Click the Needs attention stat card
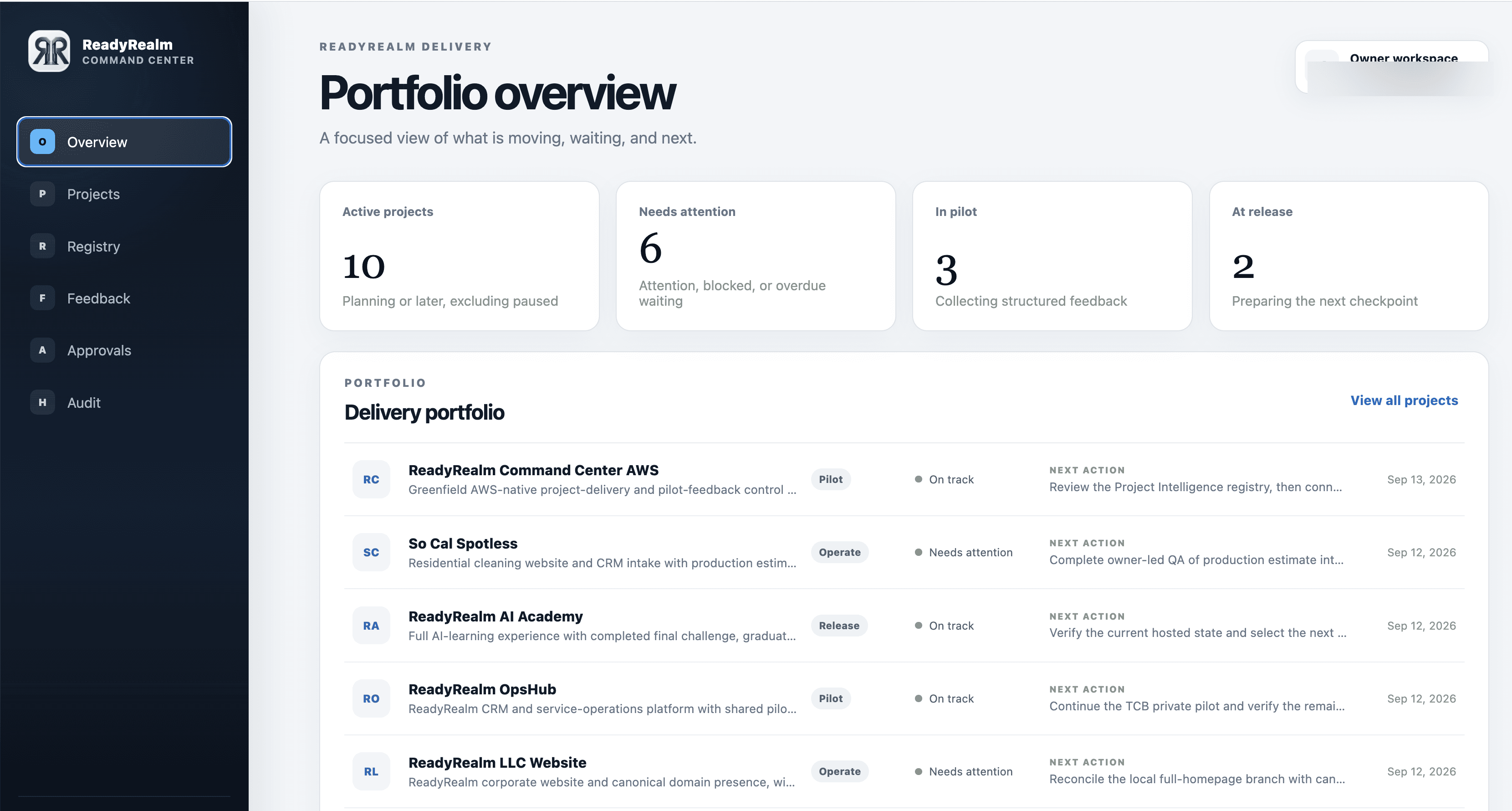Screen dimensions: 1512x811 click(x=756, y=256)
